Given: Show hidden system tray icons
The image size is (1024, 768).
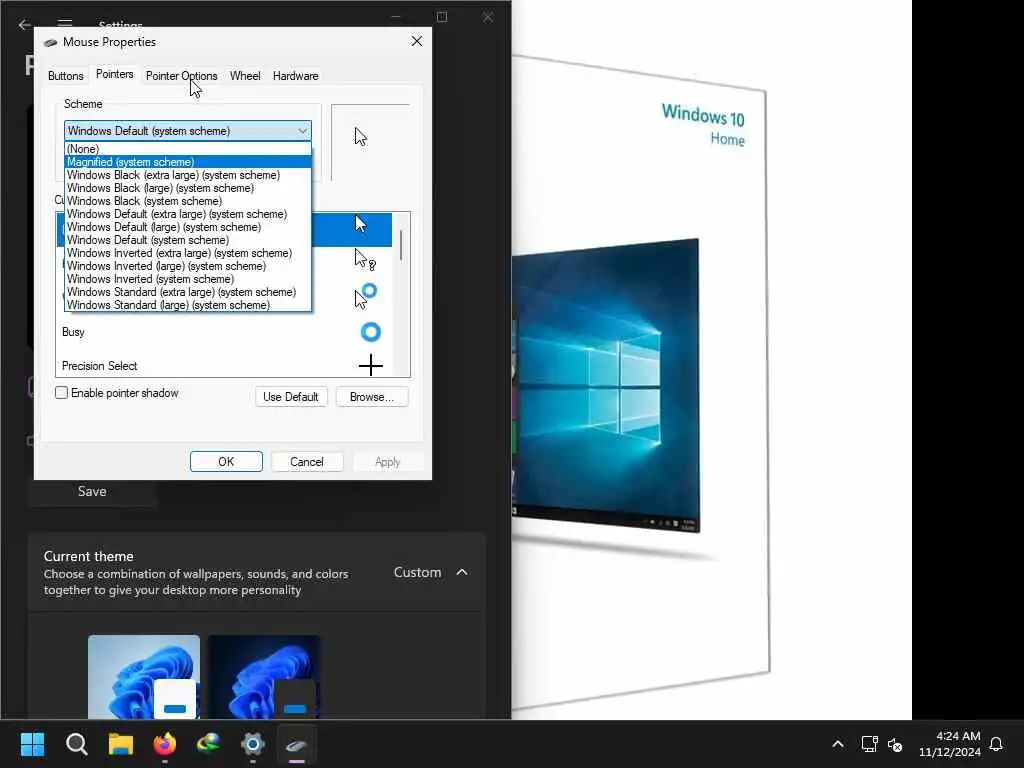Looking at the screenshot, I should coord(838,744).
